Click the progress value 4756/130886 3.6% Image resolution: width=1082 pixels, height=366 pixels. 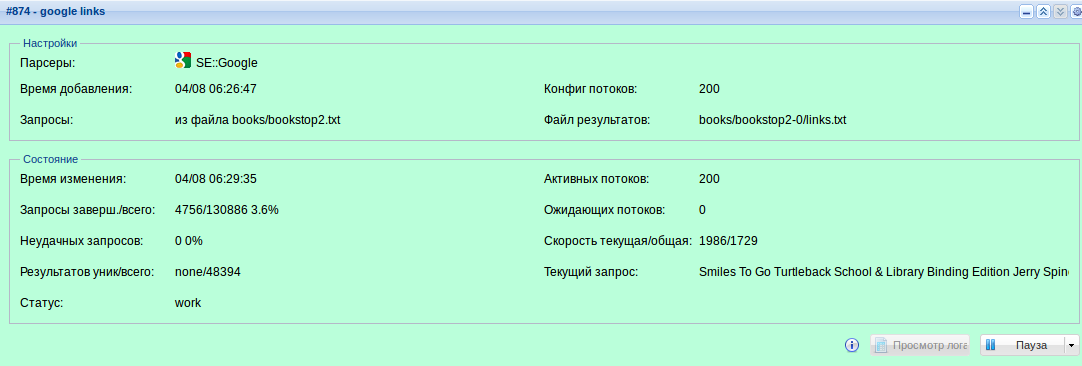click(x=227, y=210)
